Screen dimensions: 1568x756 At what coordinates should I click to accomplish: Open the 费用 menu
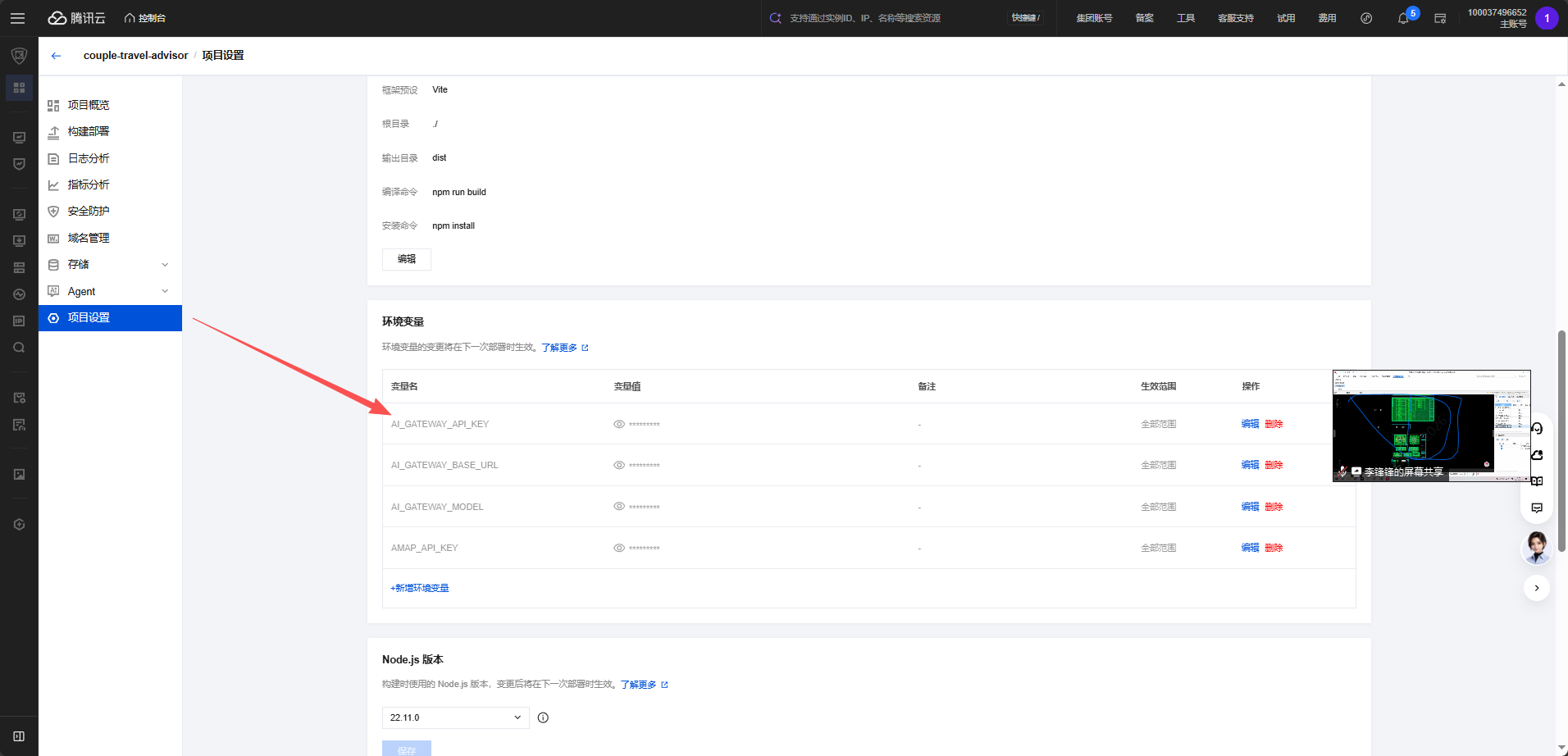(x=1327, y=18)
